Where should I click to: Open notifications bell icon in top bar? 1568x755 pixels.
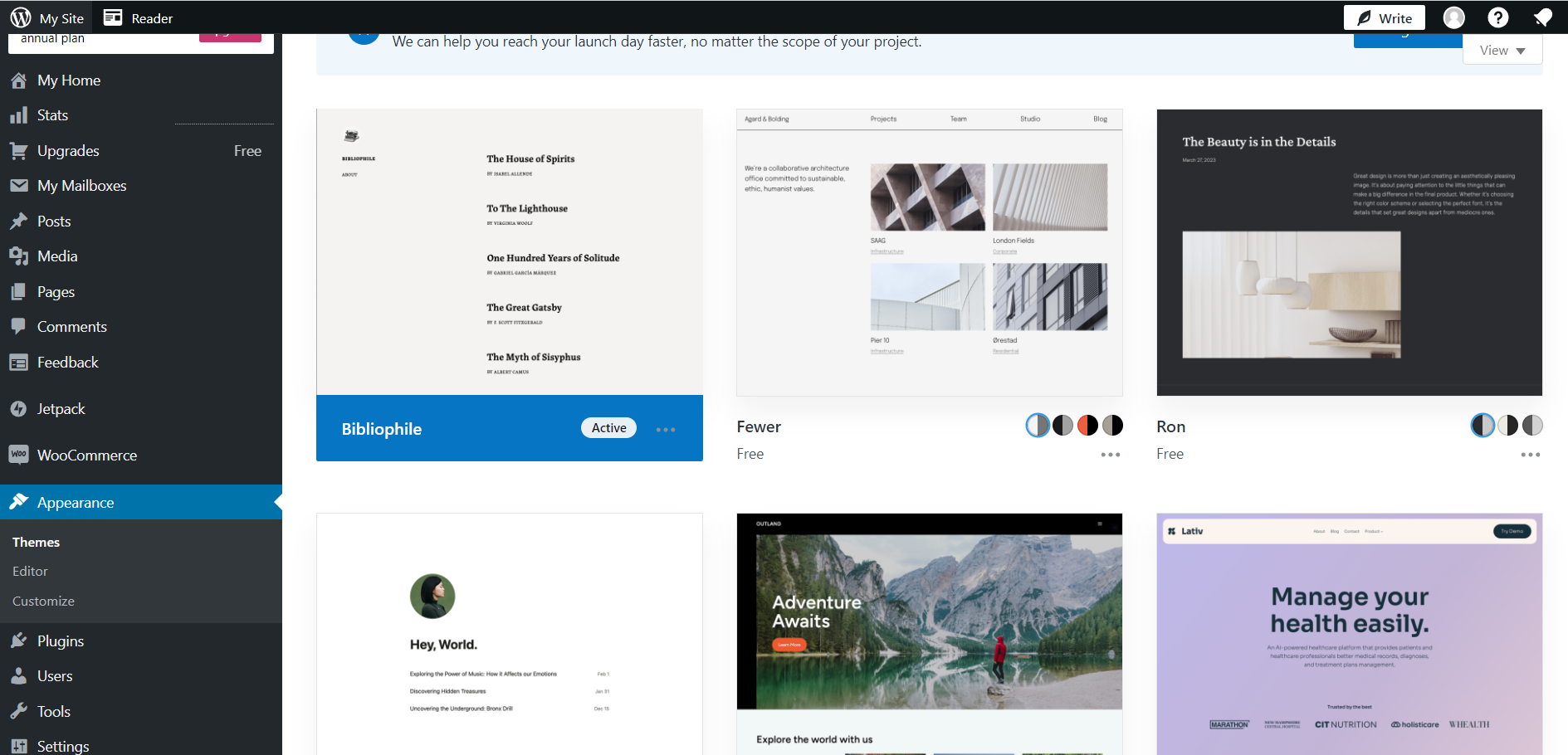click(x=1543, y=17)
